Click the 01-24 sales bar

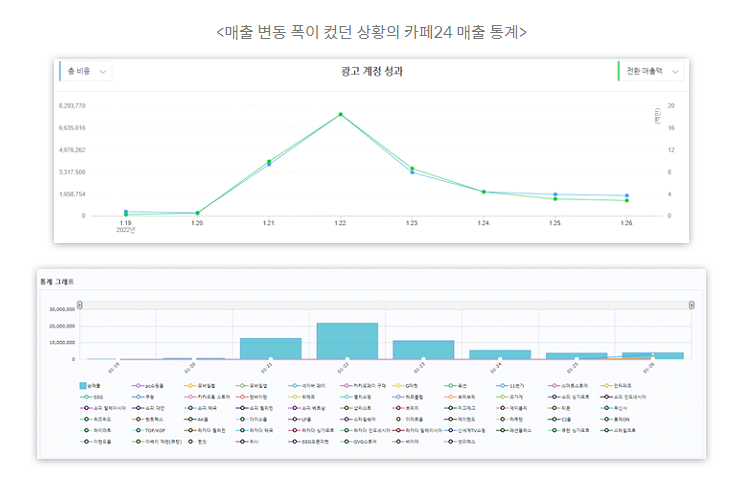pos(500,355)
